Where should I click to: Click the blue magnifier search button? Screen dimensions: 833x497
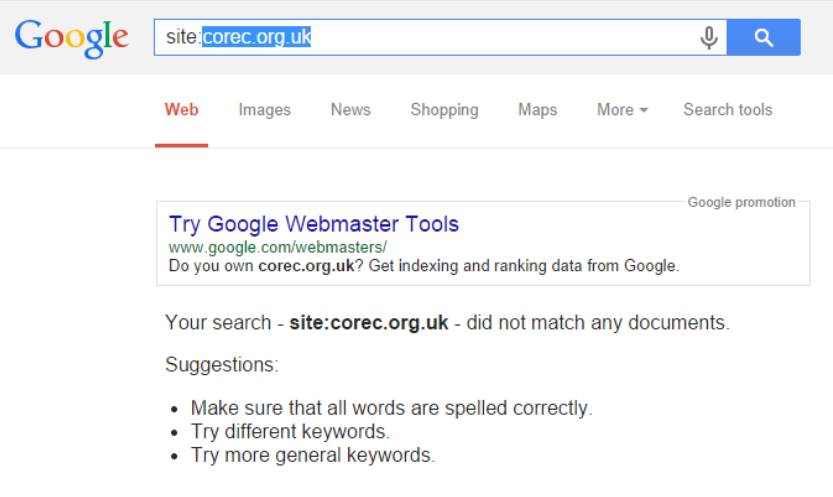[763, 37]
